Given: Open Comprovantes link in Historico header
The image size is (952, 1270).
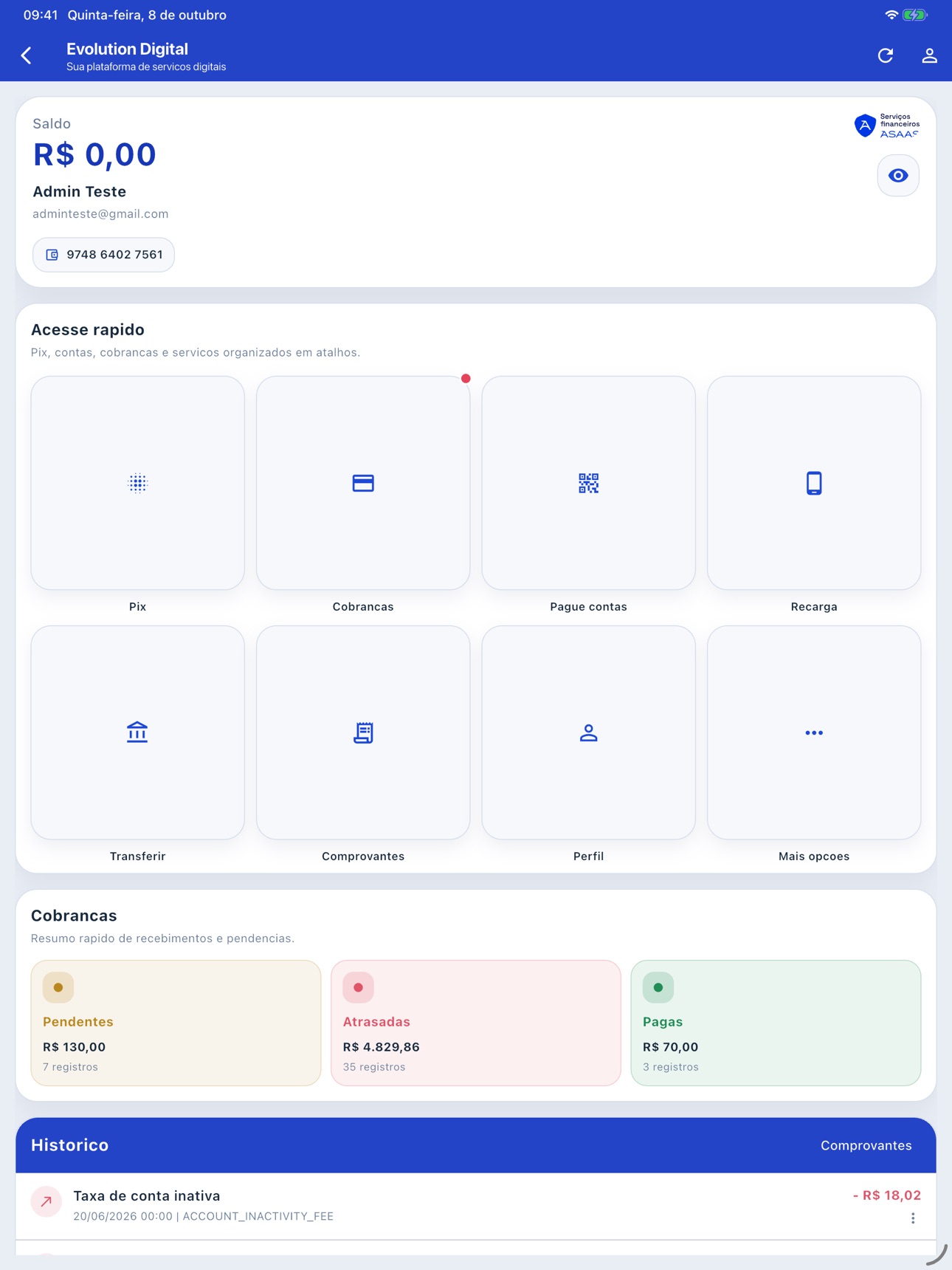Looking at the screenshot, I should click(866, 1145).
